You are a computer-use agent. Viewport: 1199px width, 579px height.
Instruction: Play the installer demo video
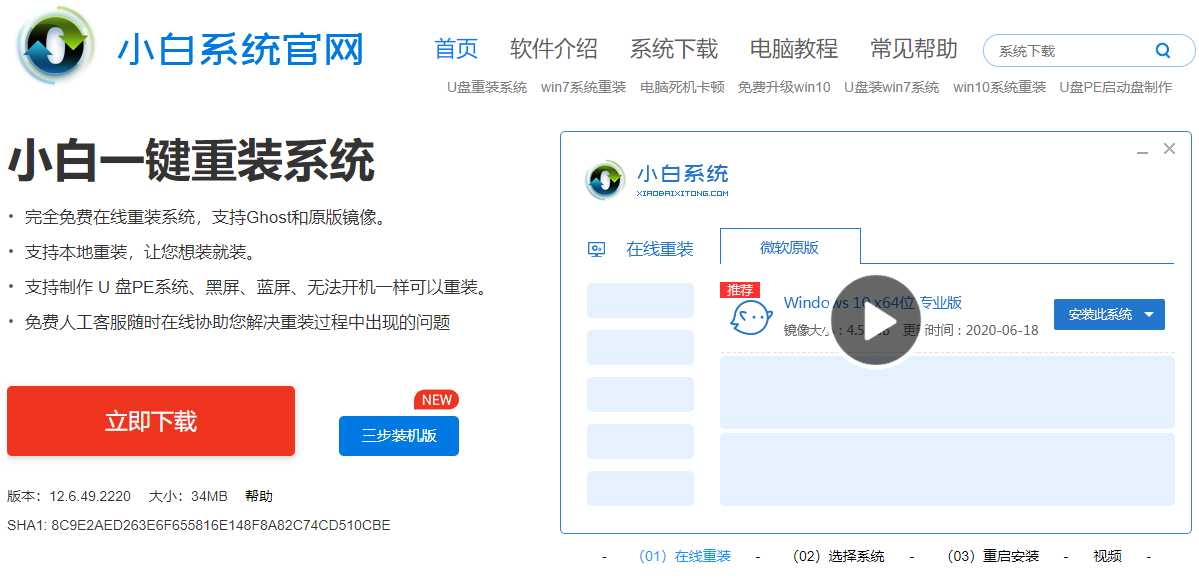[875, 320]
